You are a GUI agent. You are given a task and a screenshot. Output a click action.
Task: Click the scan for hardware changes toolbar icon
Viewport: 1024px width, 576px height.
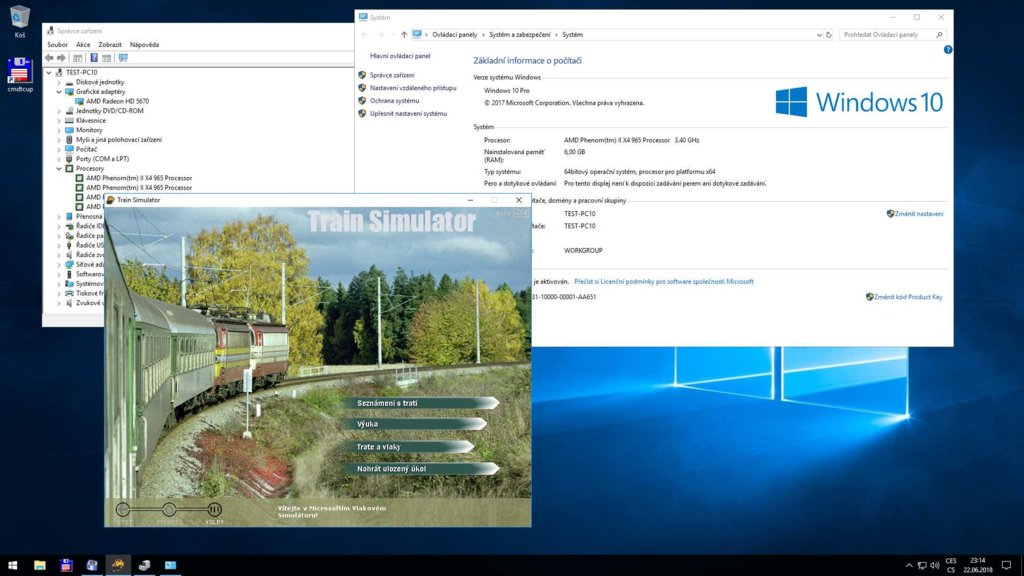point(123,58)
